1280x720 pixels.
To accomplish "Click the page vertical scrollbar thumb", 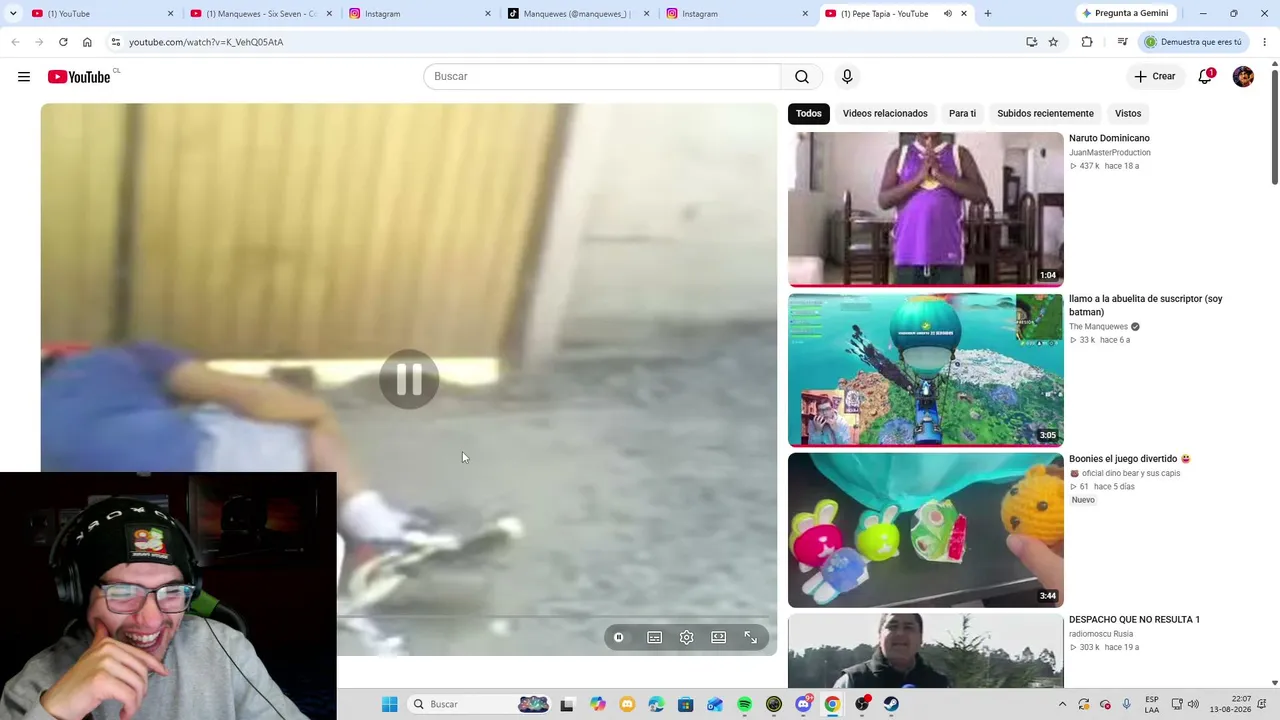I will tap(1274, 126).
